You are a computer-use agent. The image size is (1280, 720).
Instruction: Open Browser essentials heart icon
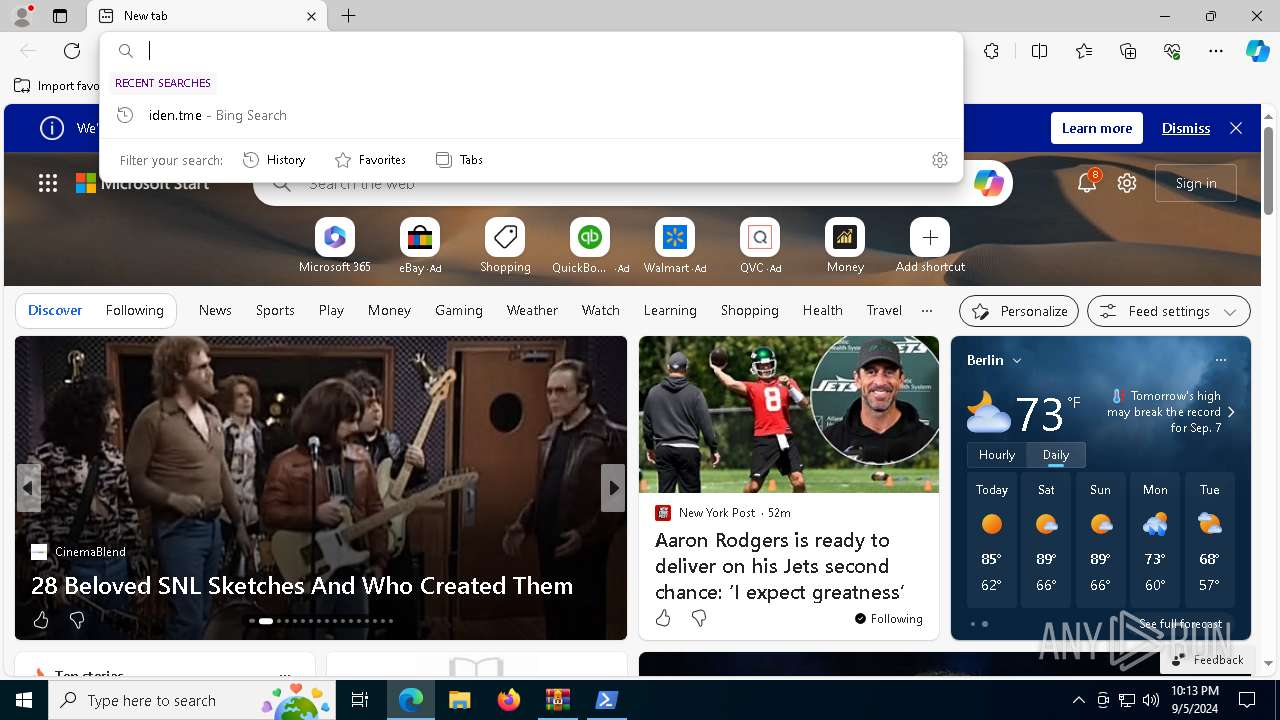(1172, 51)
